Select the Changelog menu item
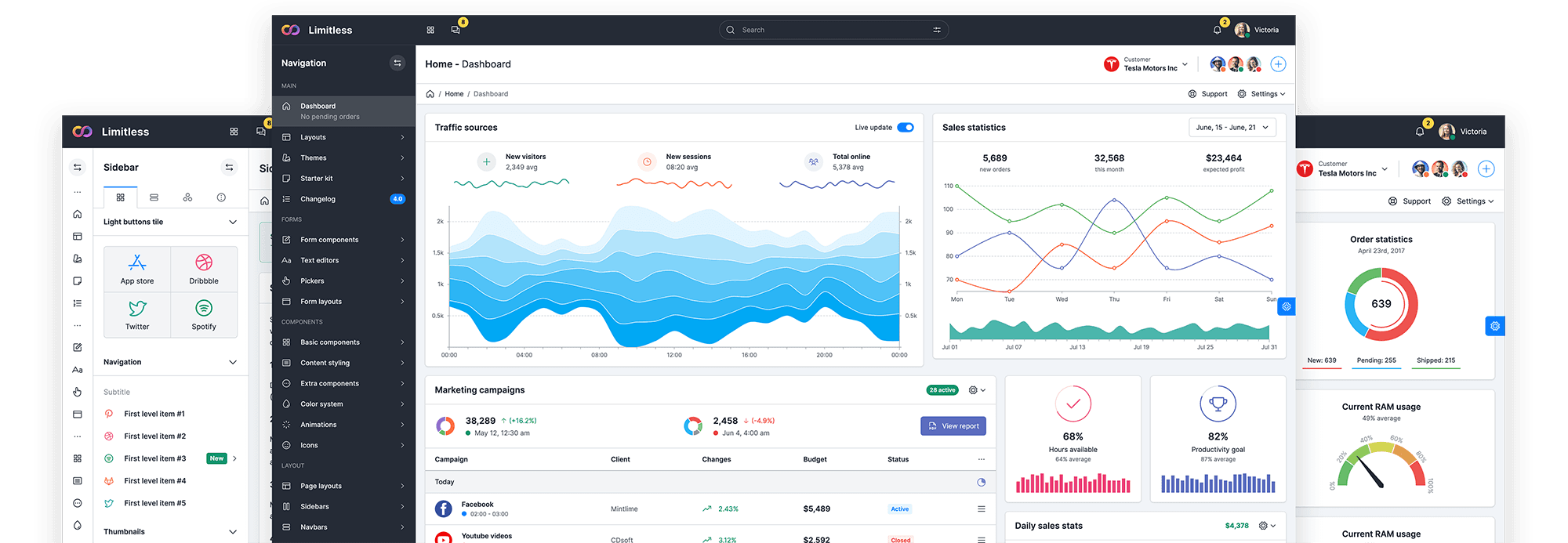Image resolution: width=1568 pixels, height=543 pixels. (343, 199)
